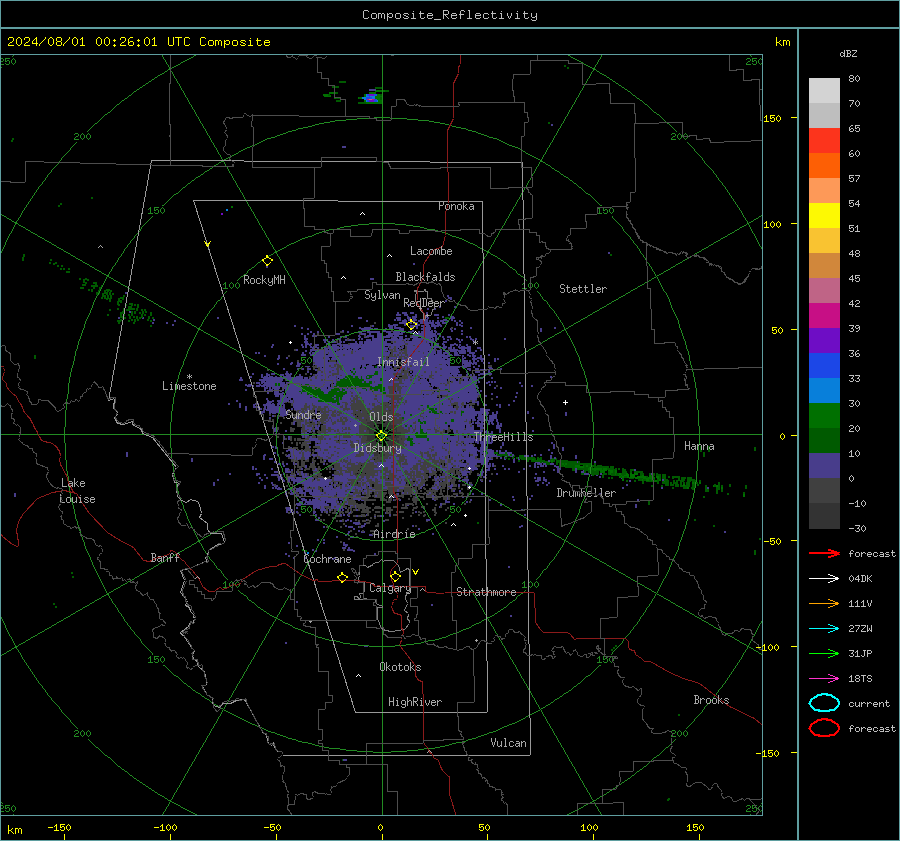Click the Strathmore city label
Screen dimensions: 900x841
(x=486, y=592)
